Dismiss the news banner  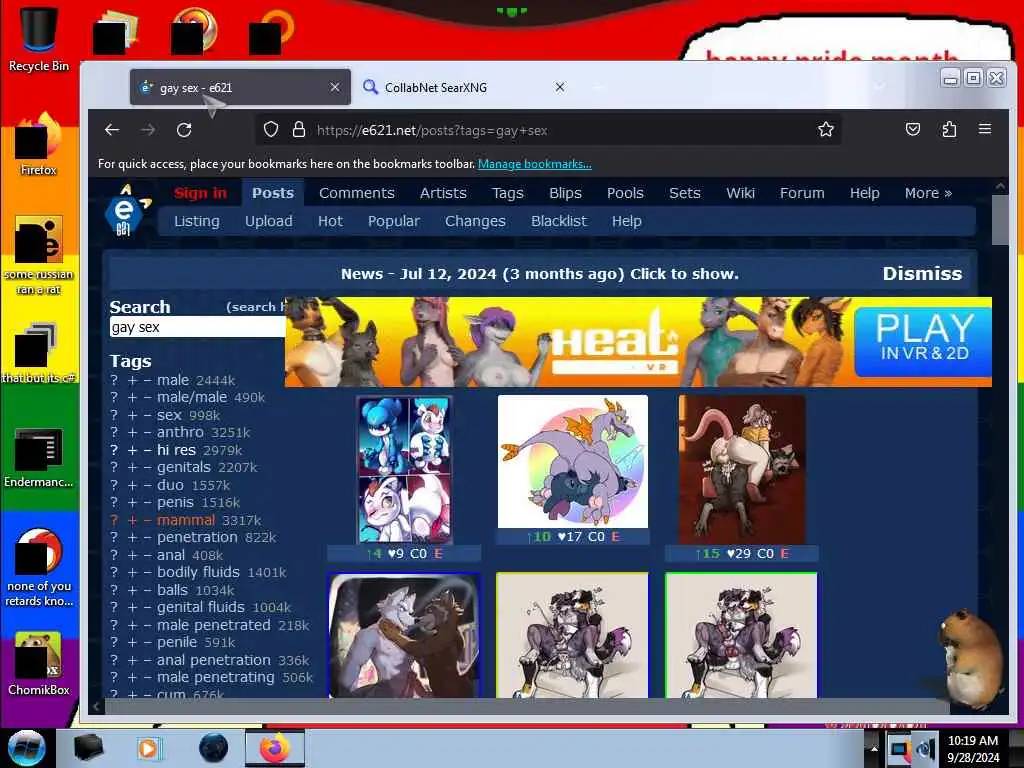(x=922, y=274)
